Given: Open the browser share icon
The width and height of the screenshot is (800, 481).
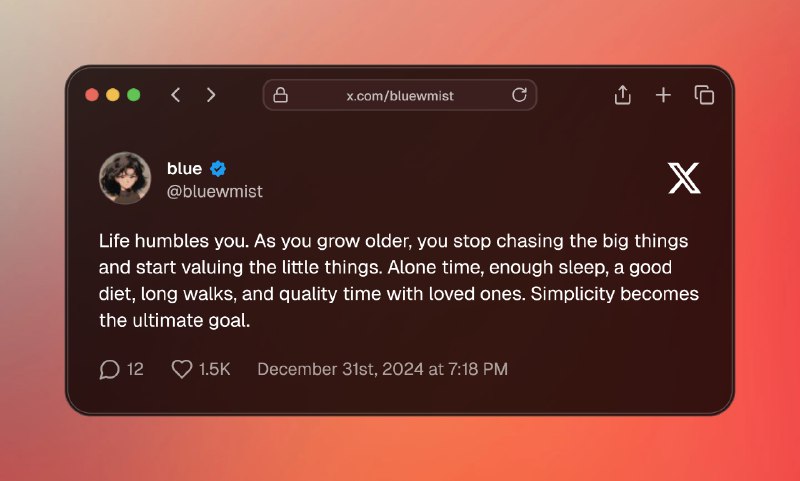Looking at the screenshot, I should pyautogui.click(x=622, y=95).
